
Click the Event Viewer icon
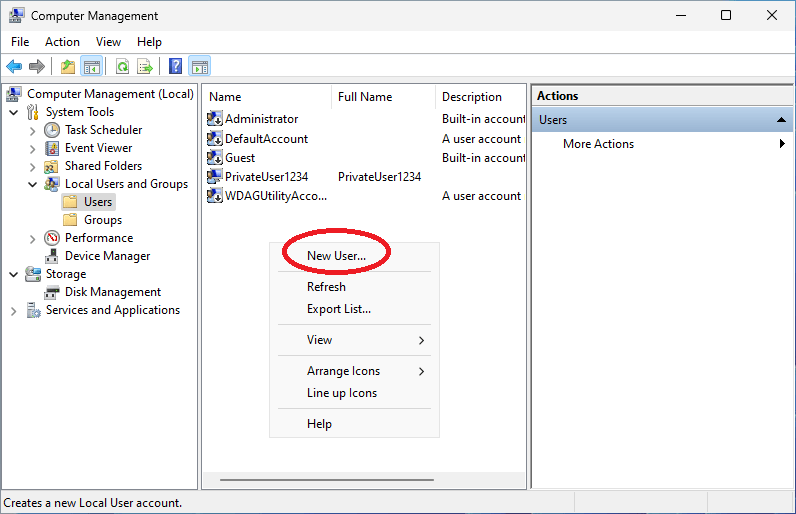pyautogui.click(x=52, y=148)
